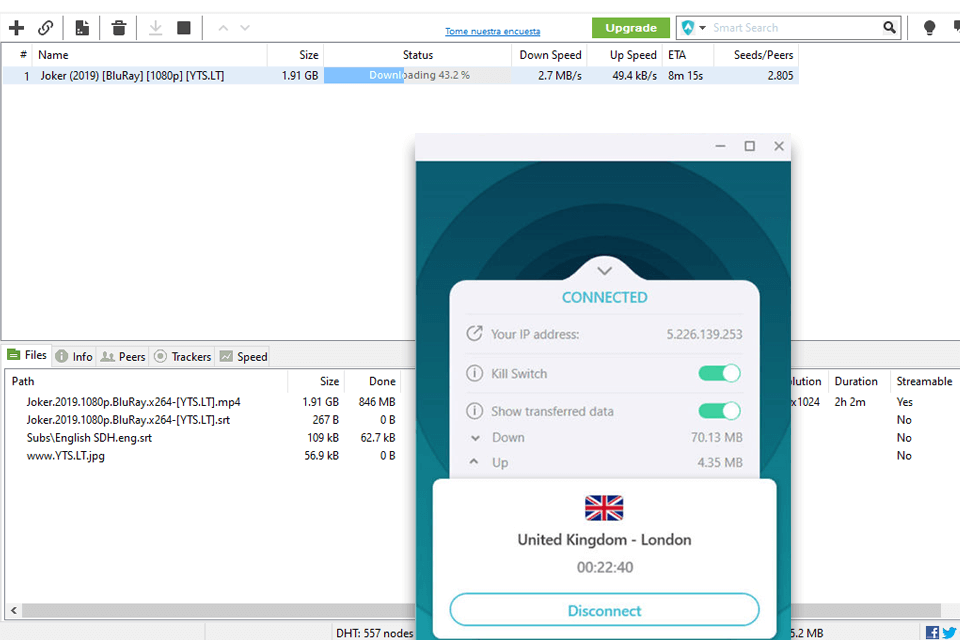Select Subs\English SDH.eng.srt file
Image resolution: width=960 pixels, height=640 pixels.
coord(89,437)
